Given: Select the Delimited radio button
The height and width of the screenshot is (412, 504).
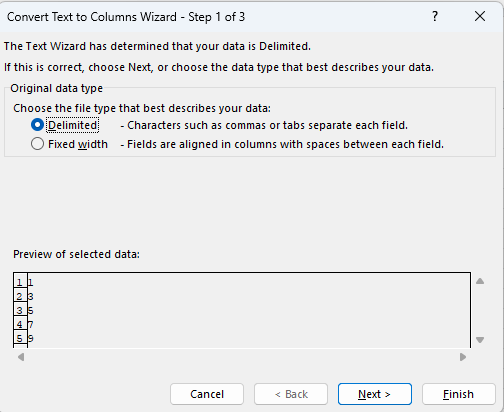Looking at the screenshot, I should [x=37, y=125].
